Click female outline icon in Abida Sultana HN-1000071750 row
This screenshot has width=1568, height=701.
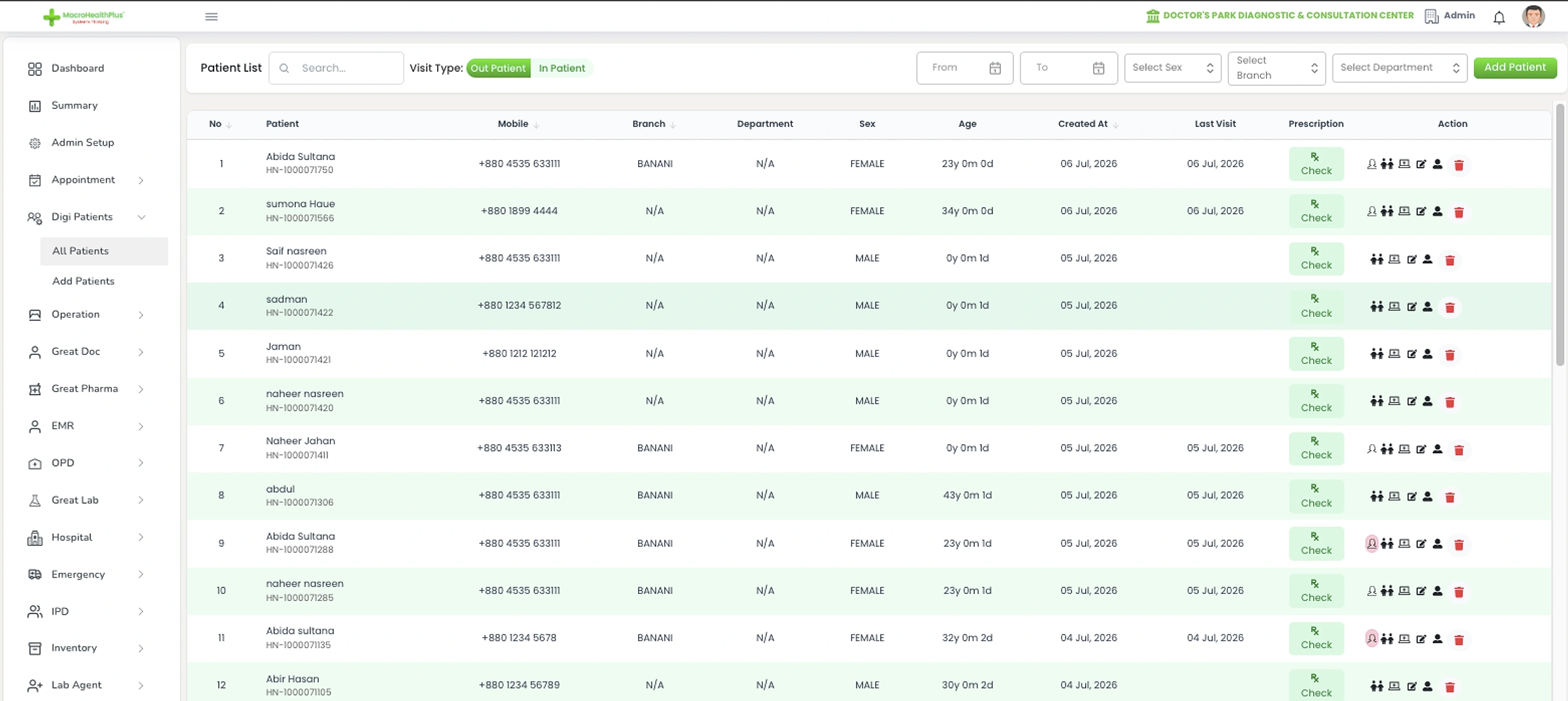pyautogui.click(x=1371, y=165)
